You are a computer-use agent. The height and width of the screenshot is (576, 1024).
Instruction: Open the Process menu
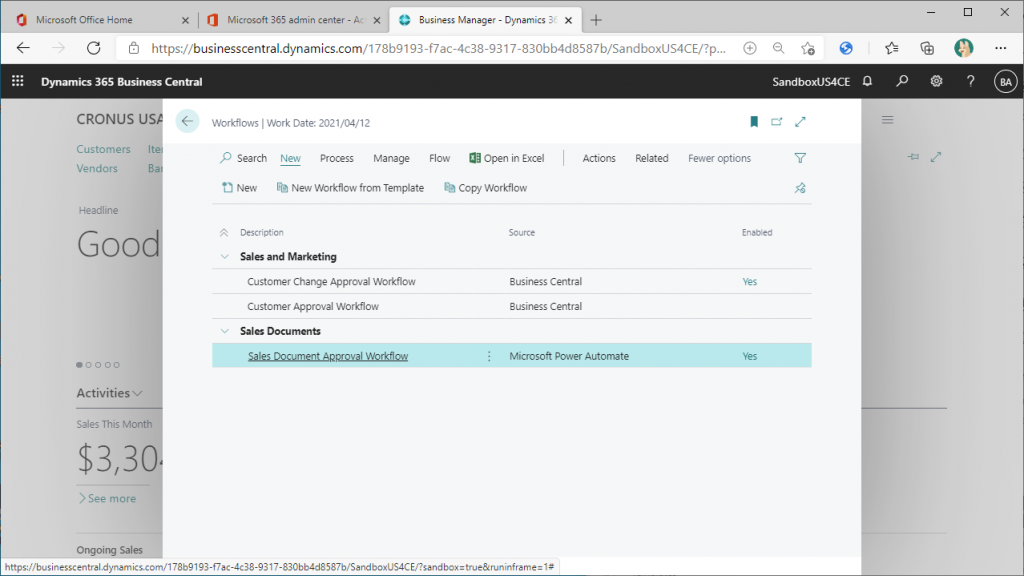[336, 158]
